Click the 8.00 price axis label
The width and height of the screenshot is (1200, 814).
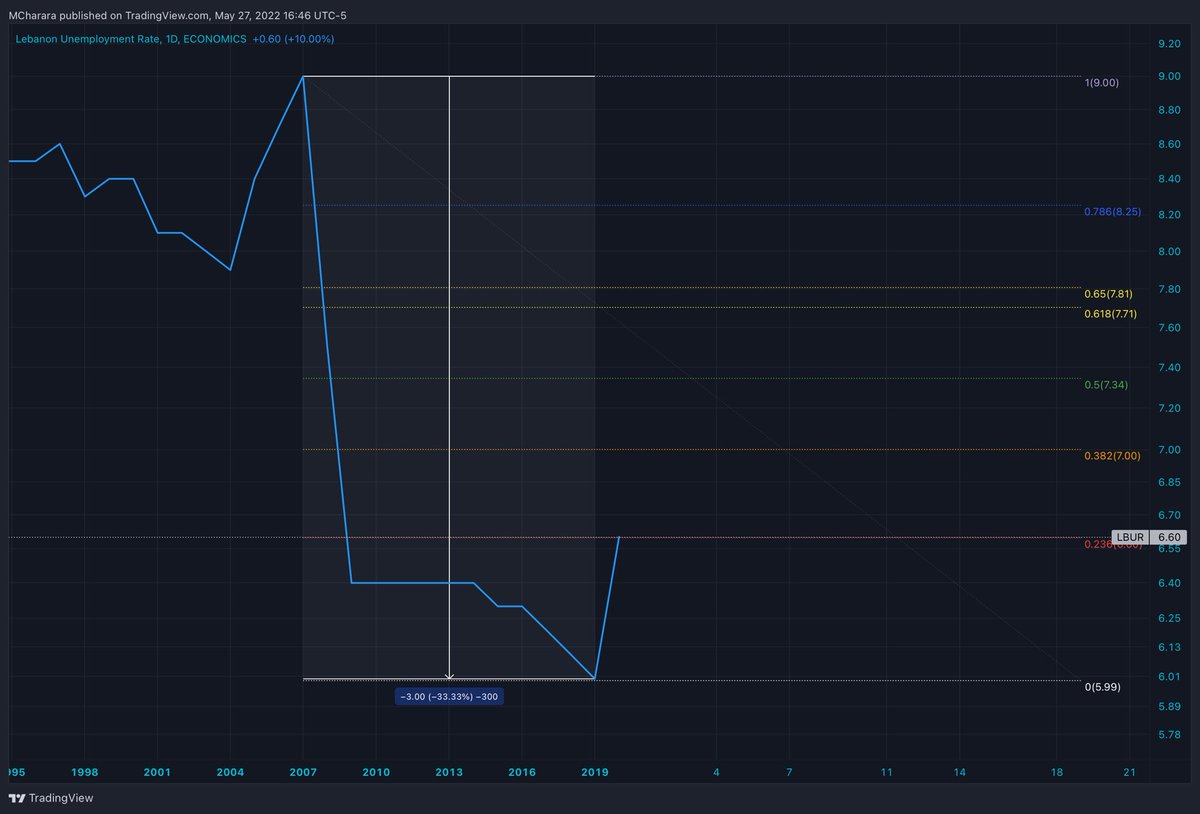coord(1169,251)
